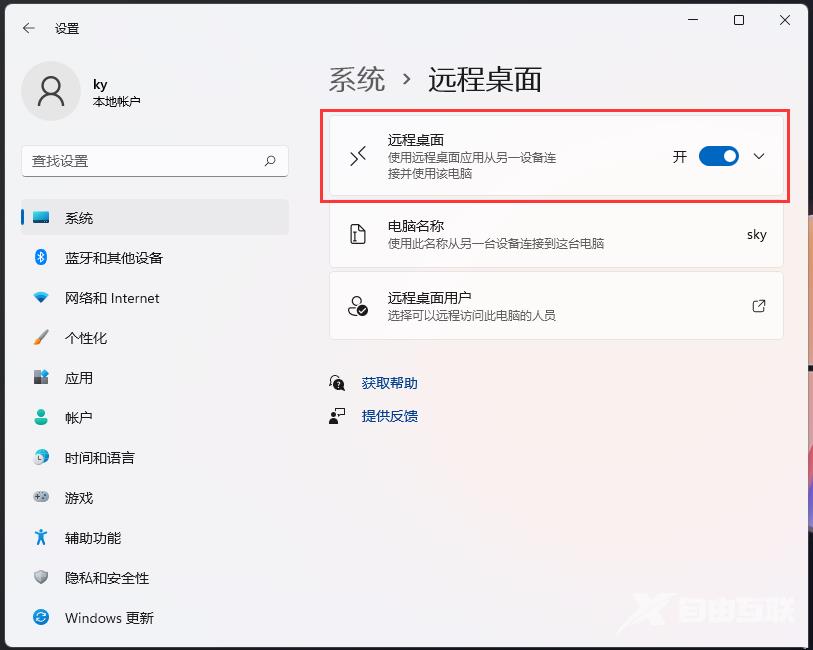Select the 游戏 controller icon

40,498
